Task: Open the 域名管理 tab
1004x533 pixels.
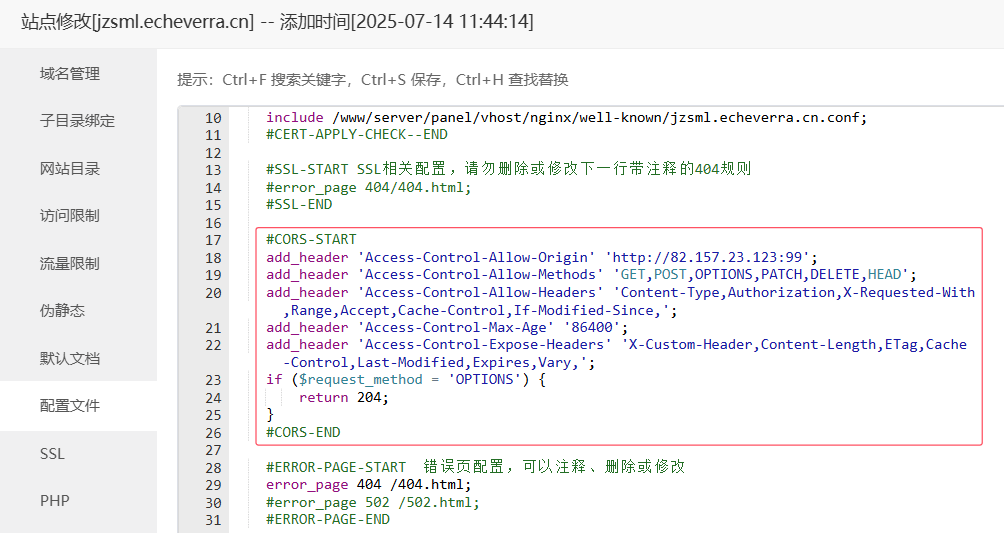Action: point(70,74)
